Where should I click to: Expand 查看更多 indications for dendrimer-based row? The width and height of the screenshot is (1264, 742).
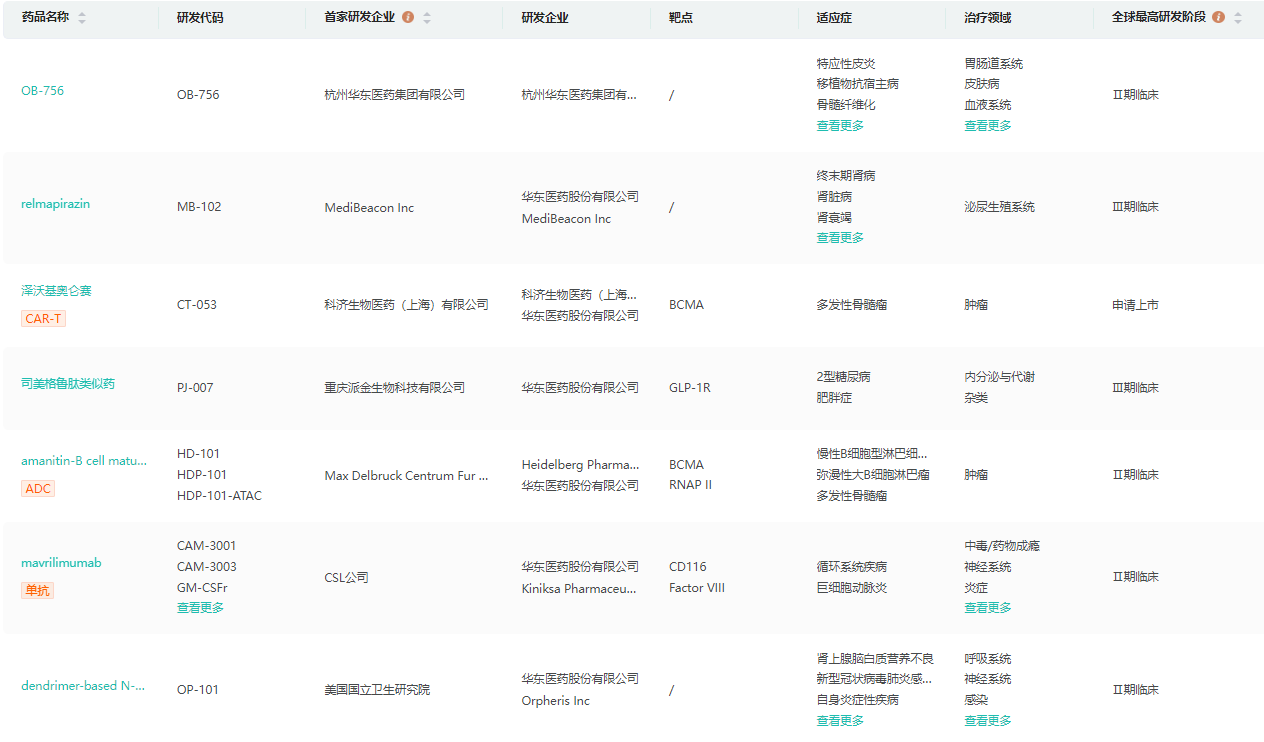(x=840, y=721)
